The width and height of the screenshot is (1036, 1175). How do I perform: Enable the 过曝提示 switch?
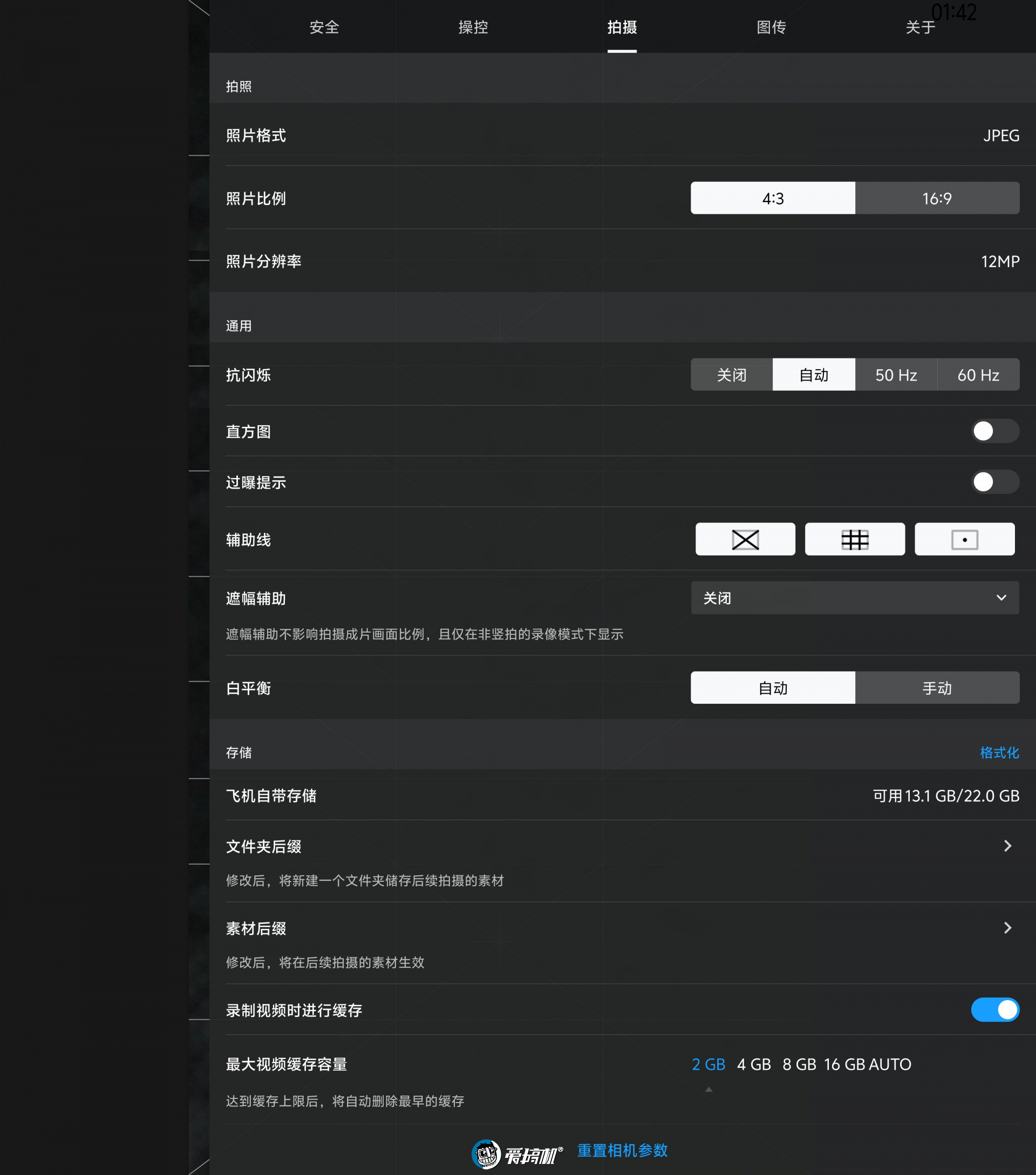coord(995,482)
